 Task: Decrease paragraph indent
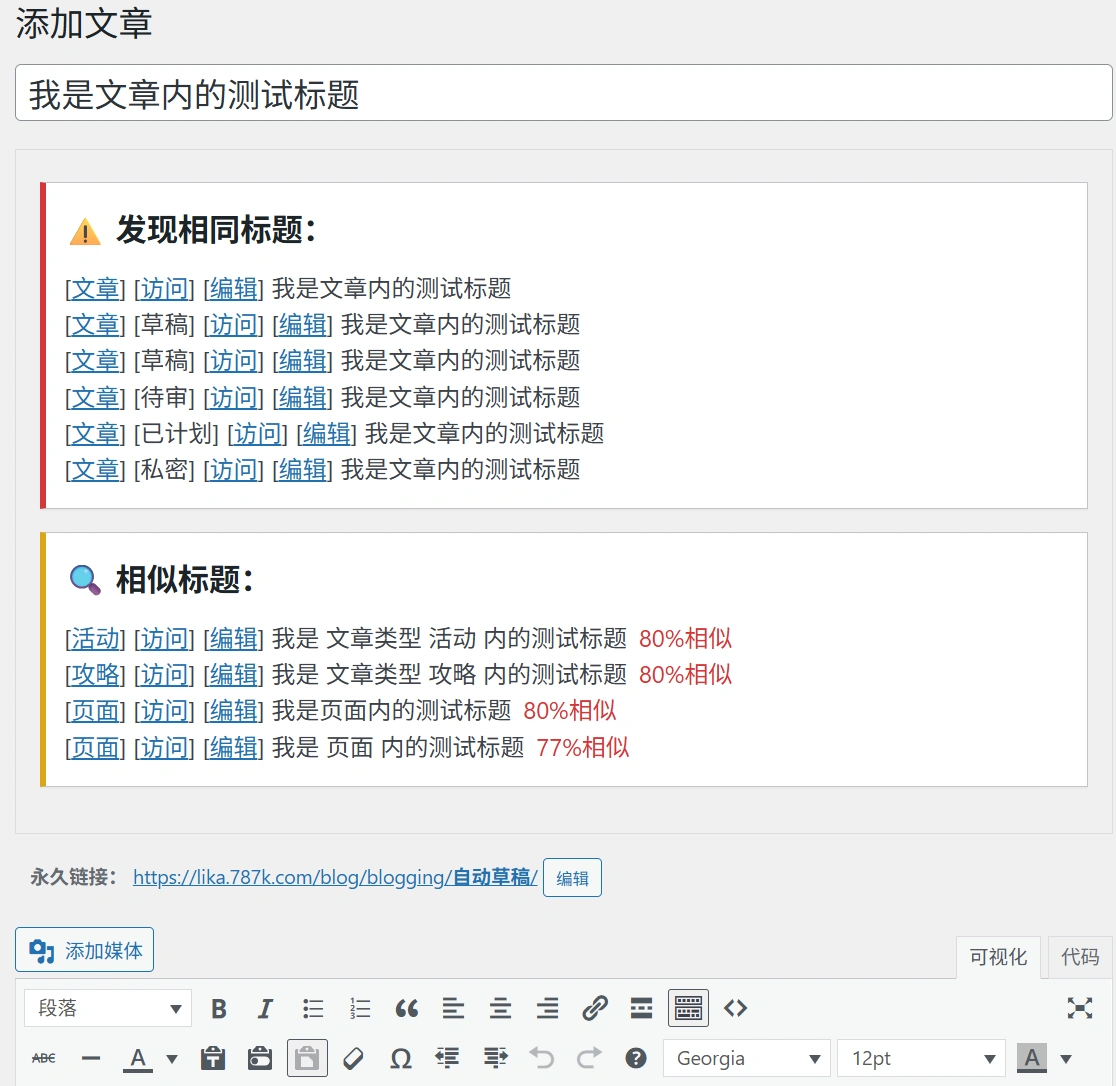click(448, 1058)
